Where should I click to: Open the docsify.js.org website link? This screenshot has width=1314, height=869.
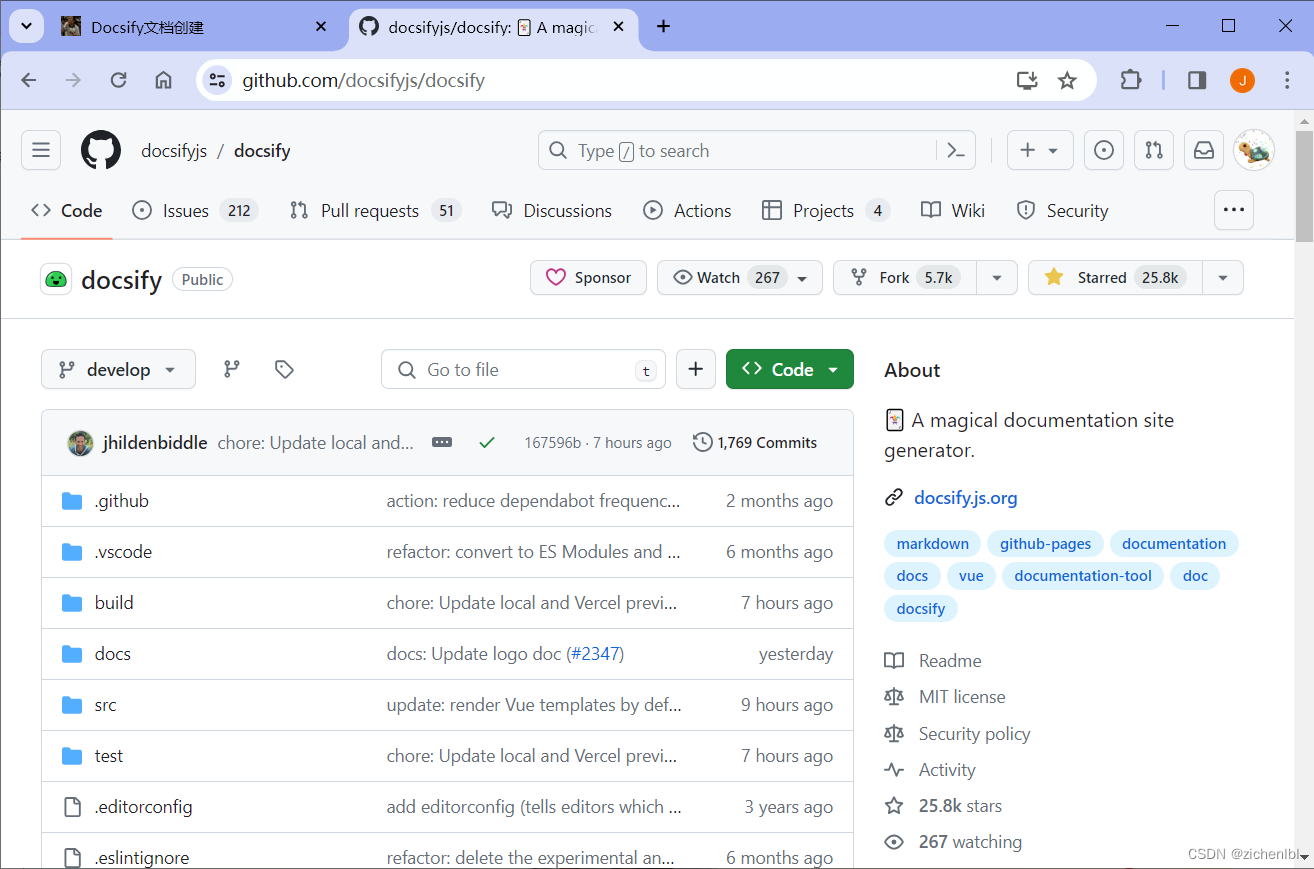pyautogui.click(x=965, y=497)
